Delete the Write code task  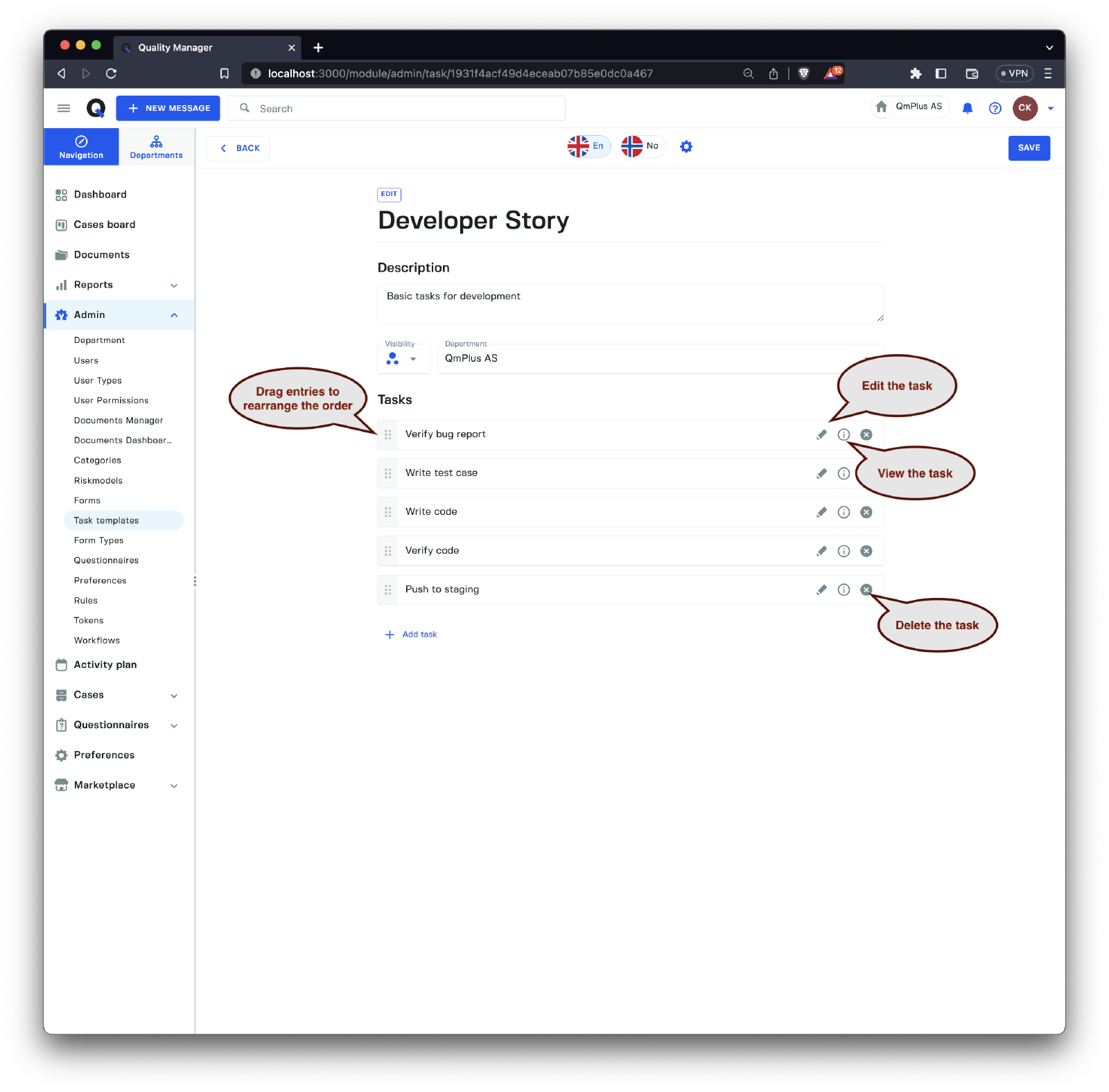coord(866,512)
